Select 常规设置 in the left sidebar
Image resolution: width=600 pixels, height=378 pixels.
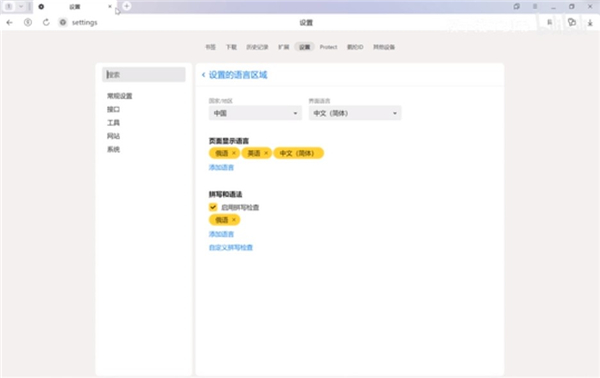119,96
